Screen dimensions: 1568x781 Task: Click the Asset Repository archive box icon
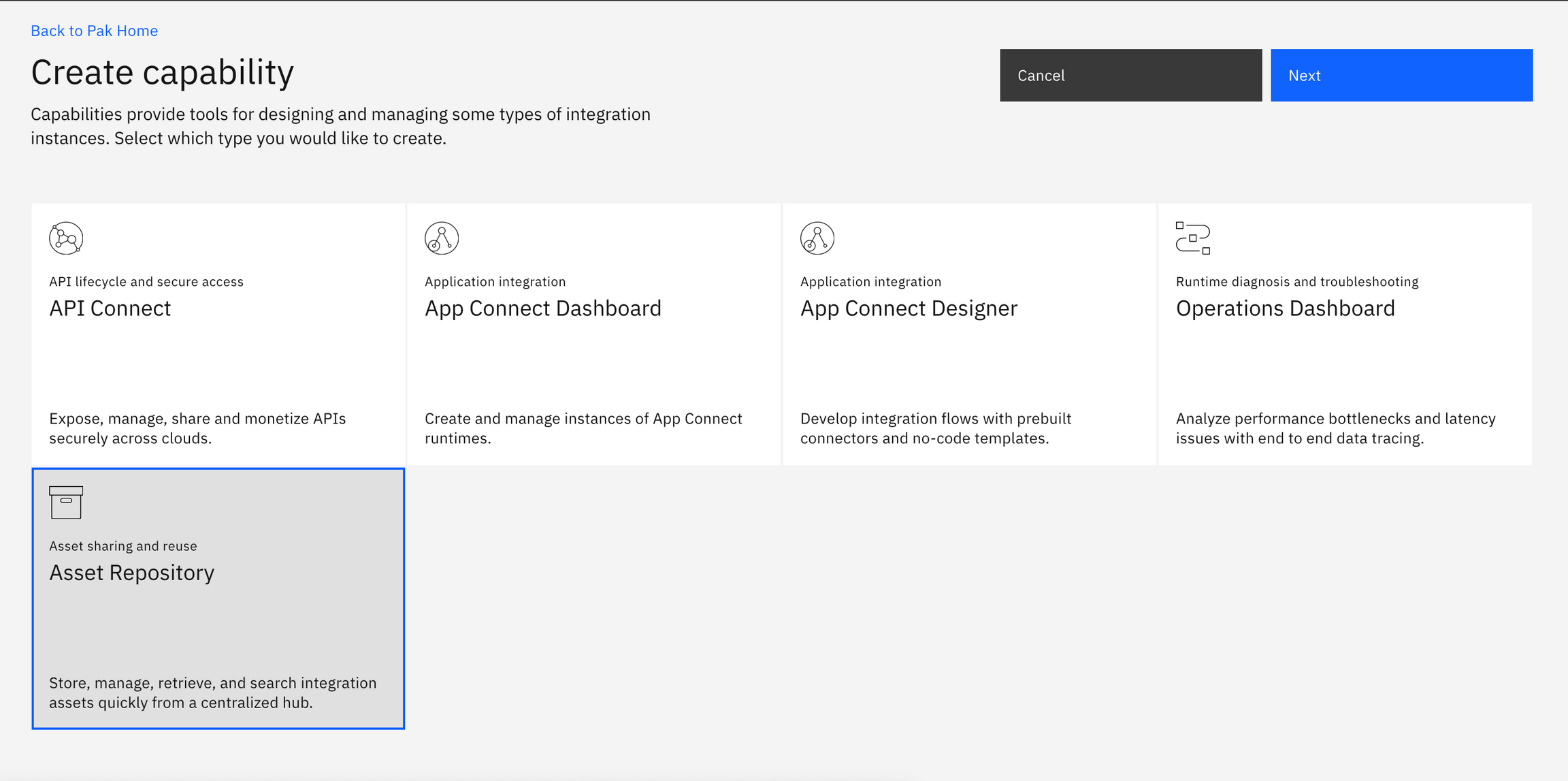(x=66, y=503)
